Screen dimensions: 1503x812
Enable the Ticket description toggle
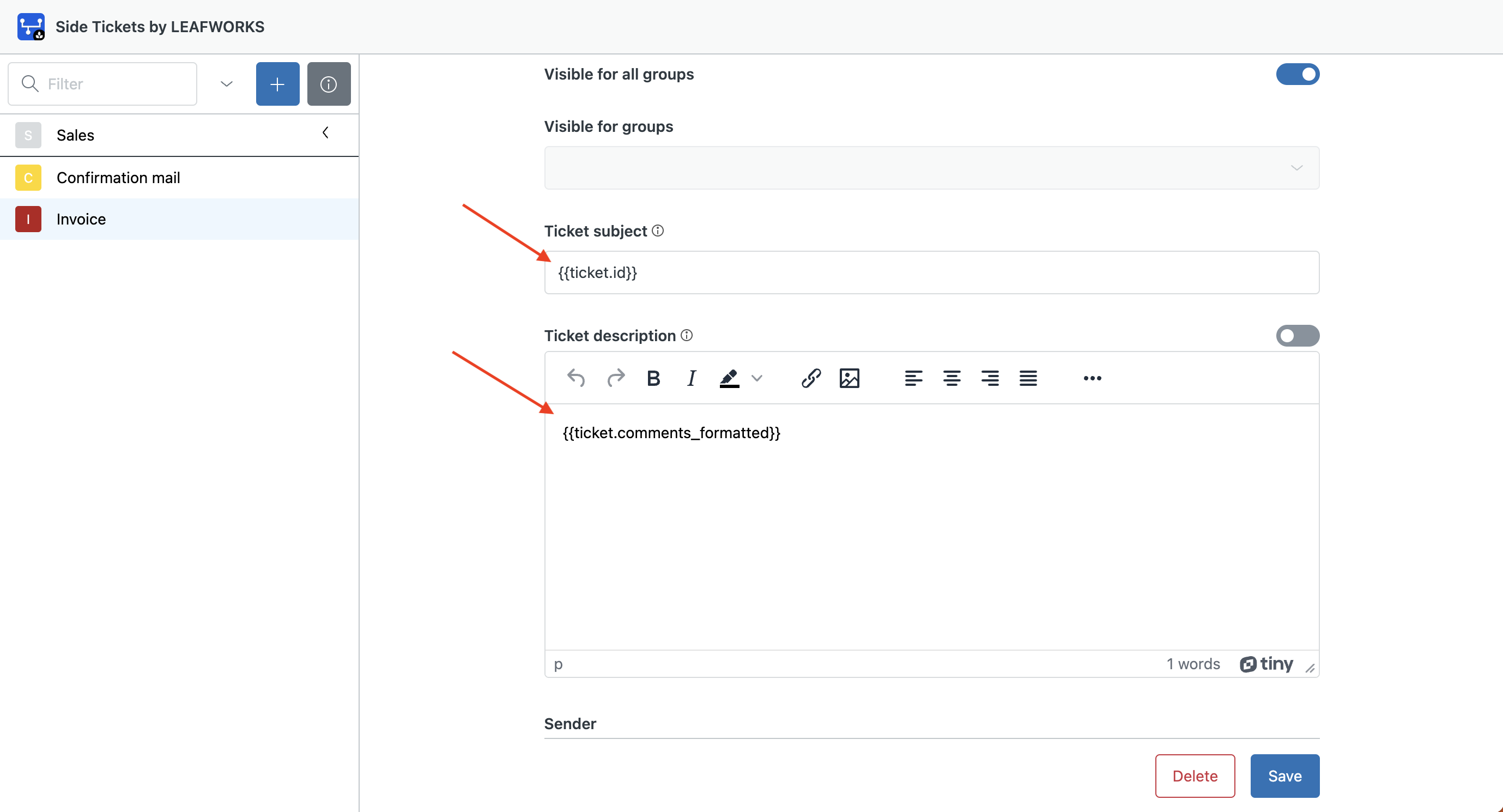click(1298, 335)
